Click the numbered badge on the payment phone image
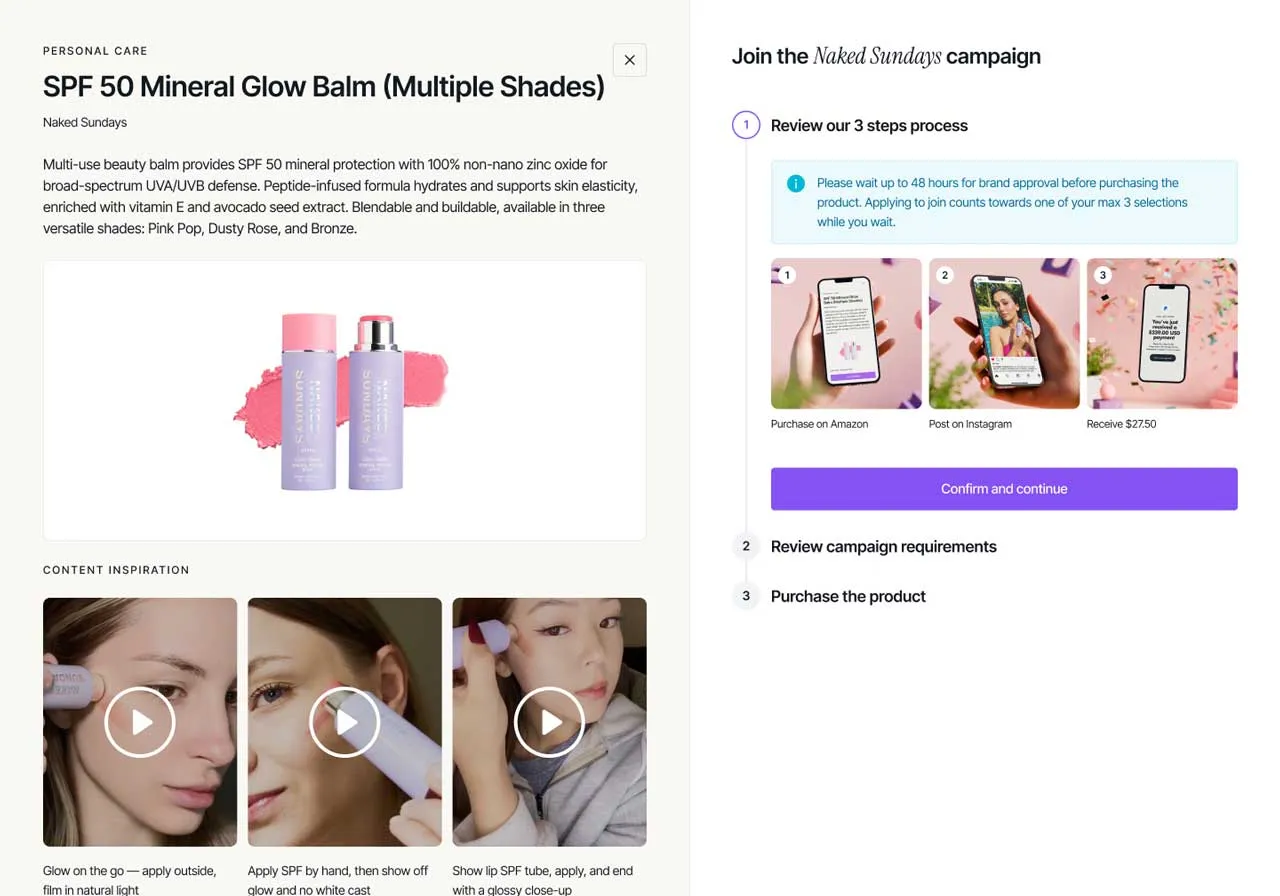This screenshot has width=1280, height=896. (1102, 274)
